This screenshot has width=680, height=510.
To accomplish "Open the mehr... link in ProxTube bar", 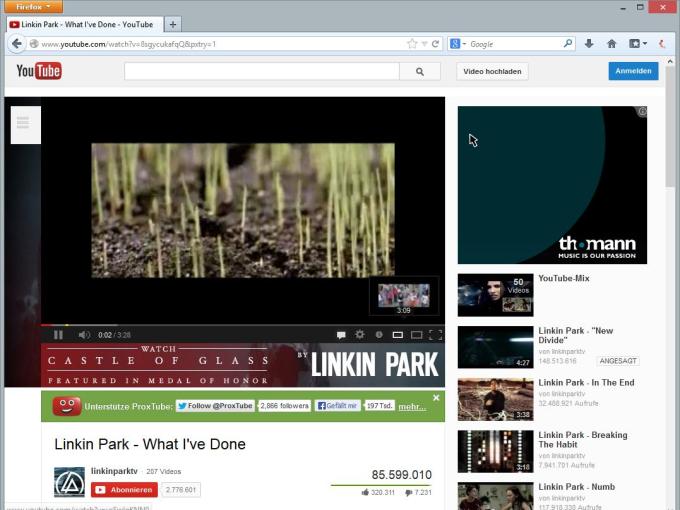I will pyautogui.click(x=412, y=406).
